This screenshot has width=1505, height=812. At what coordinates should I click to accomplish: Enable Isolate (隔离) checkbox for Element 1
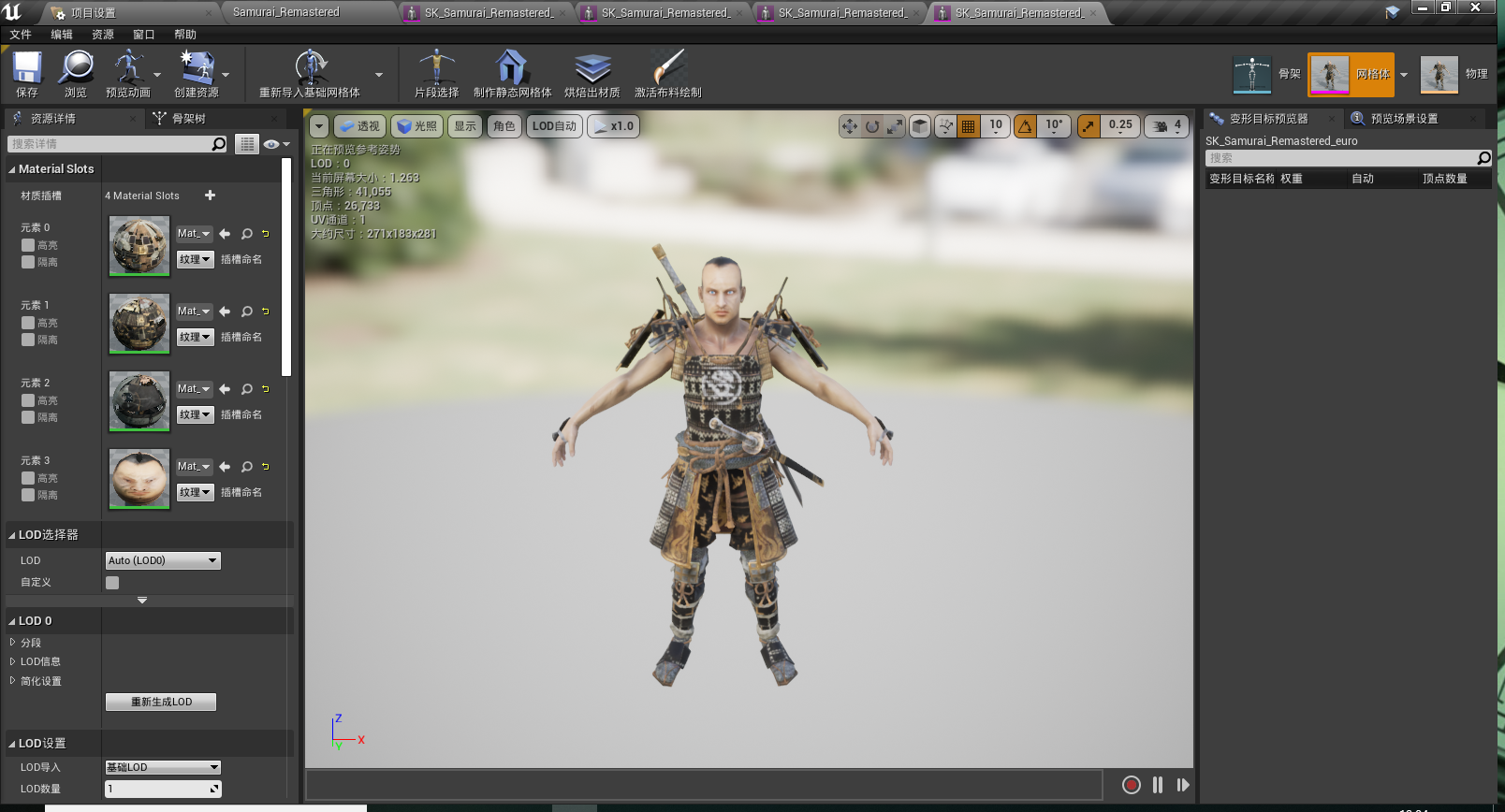[x=28, y=340]
